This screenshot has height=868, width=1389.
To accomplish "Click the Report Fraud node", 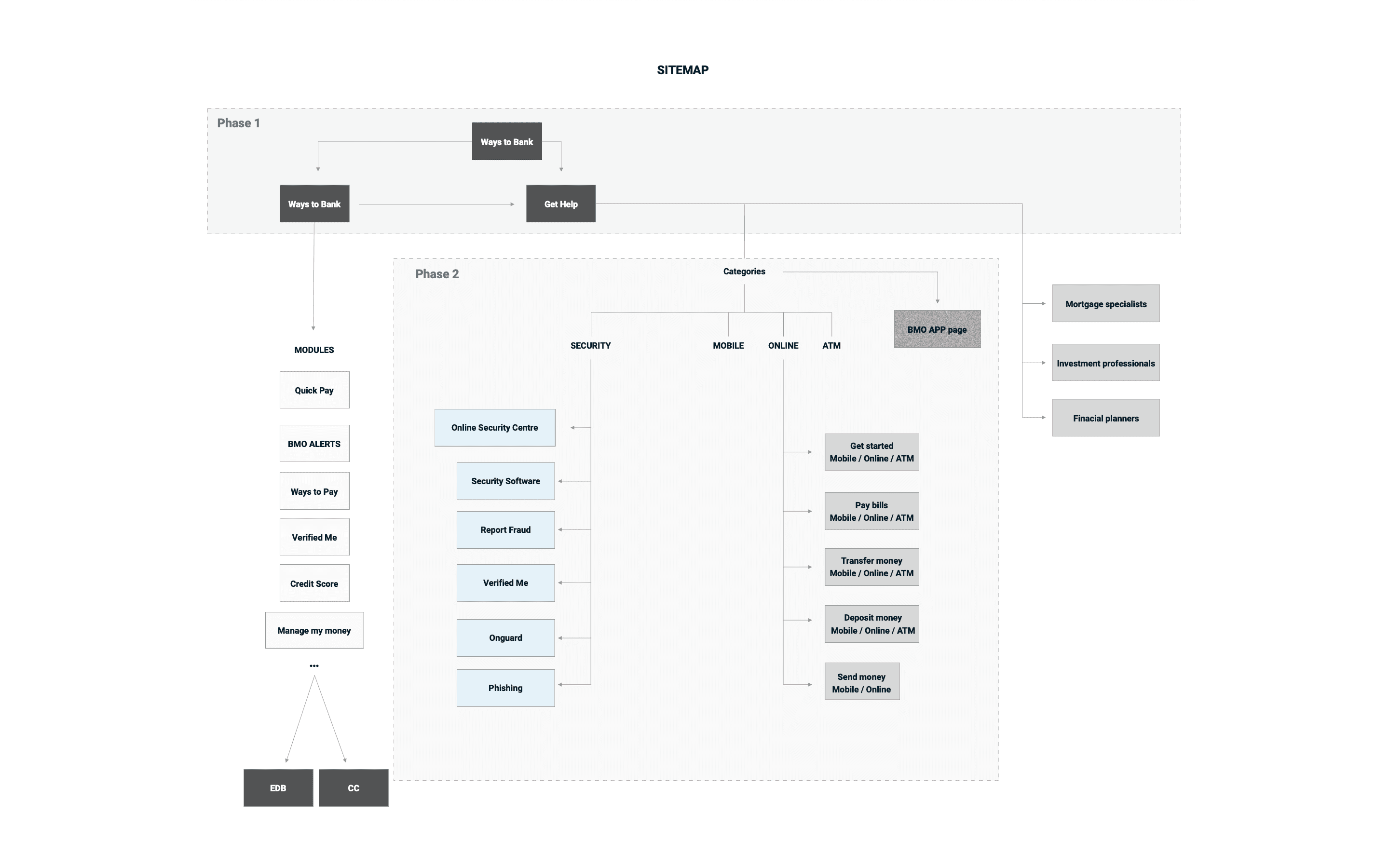I will click(505, 530).
